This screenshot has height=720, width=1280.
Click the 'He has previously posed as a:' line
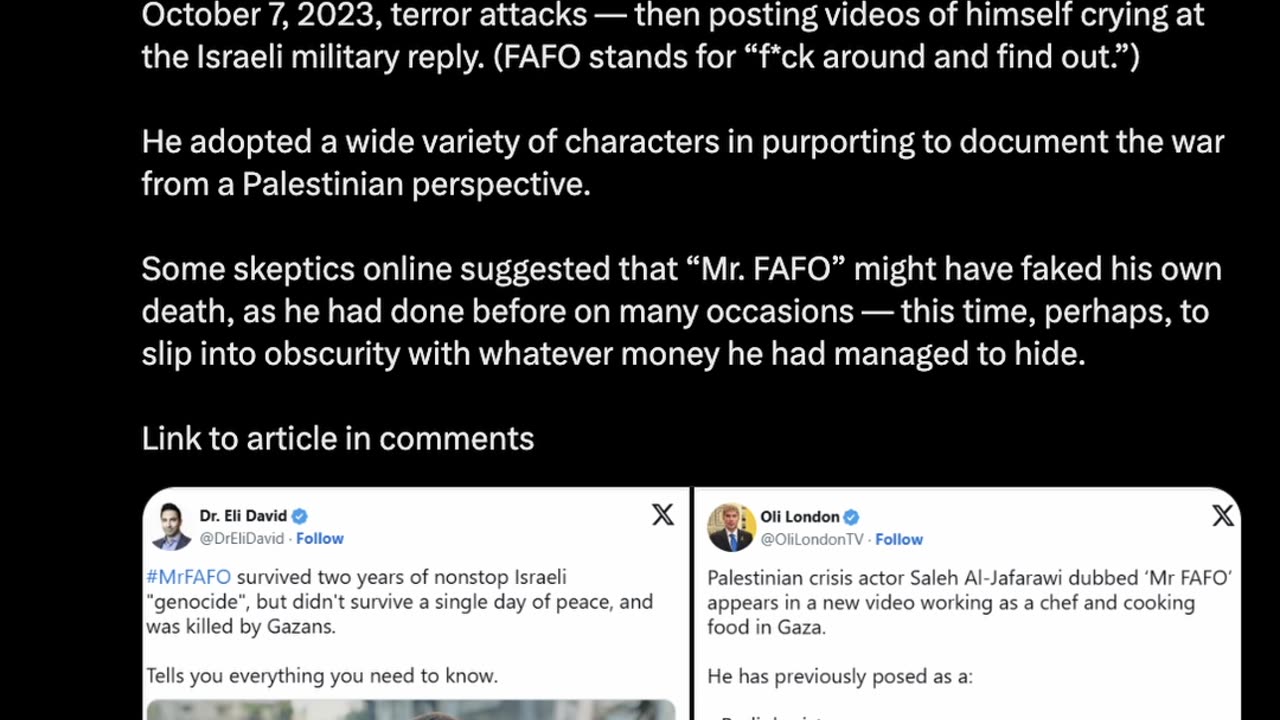coord(840,677)
